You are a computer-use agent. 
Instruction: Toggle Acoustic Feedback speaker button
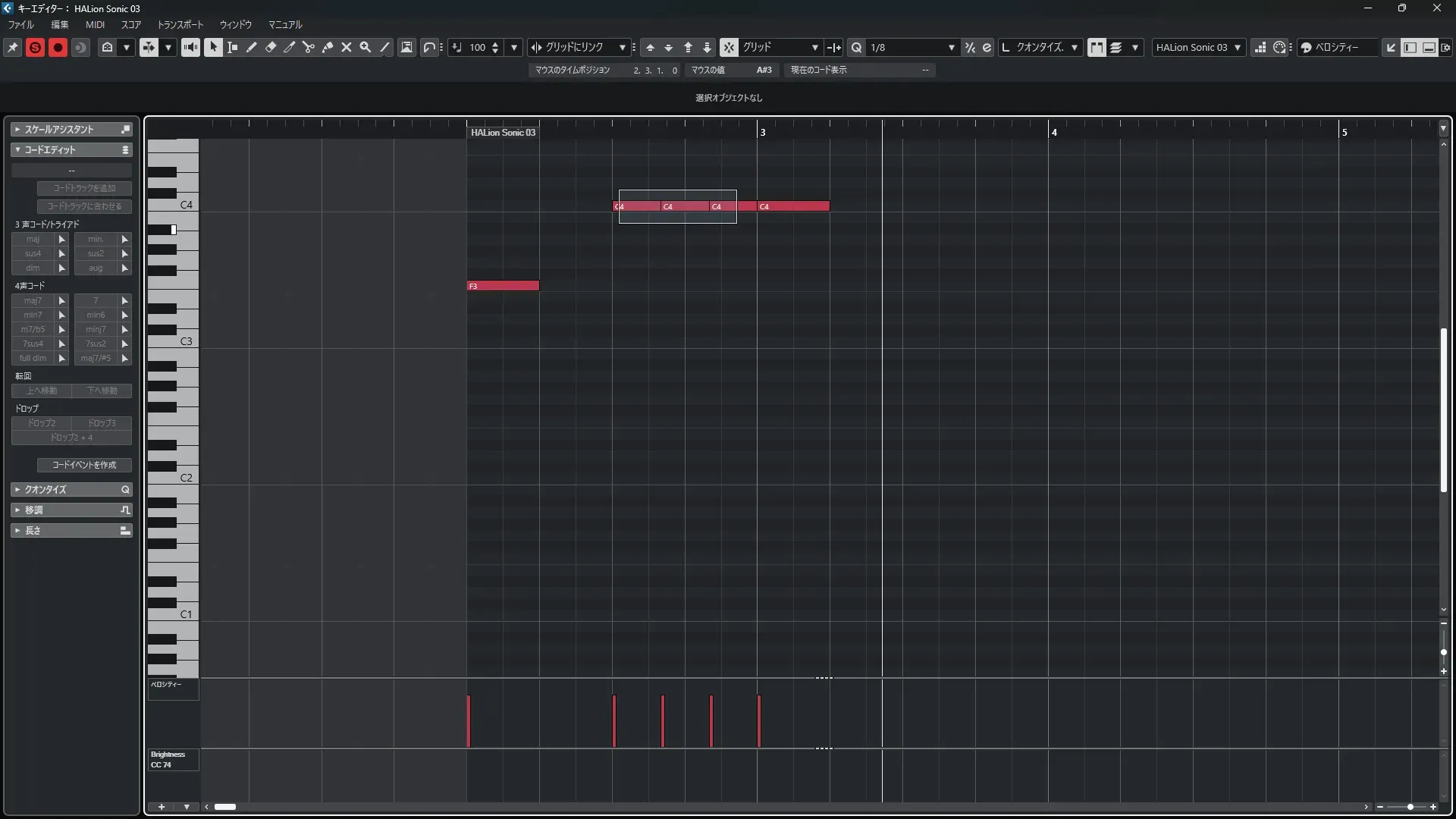point(190,47)
